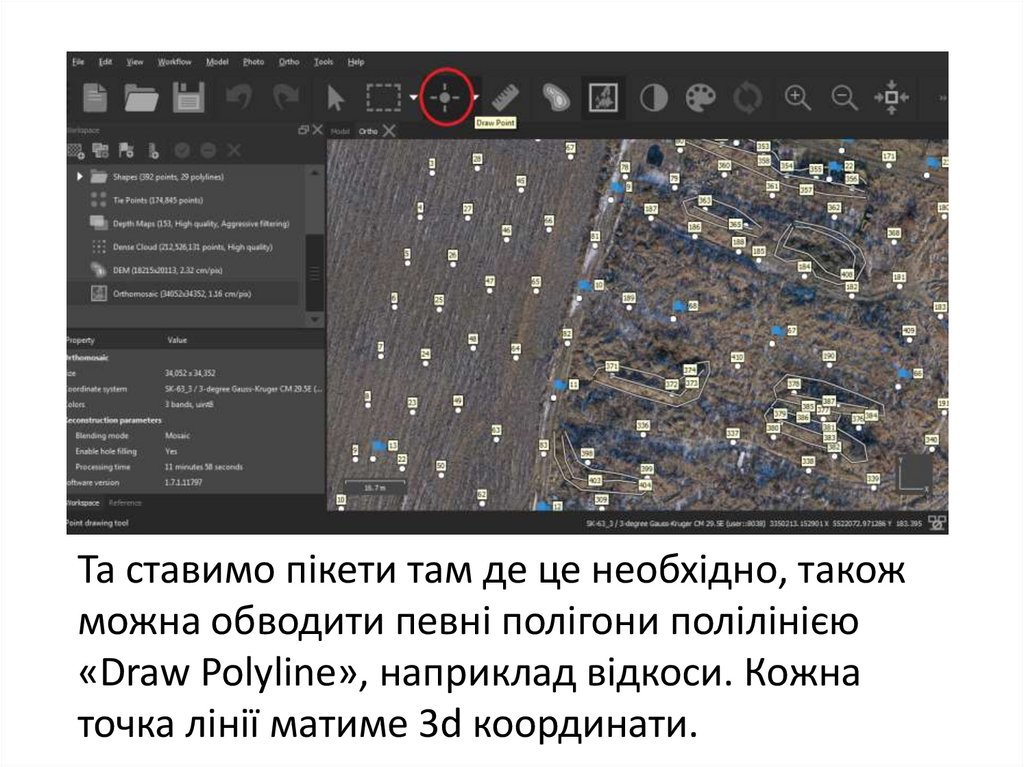Click Enable items checkmark icon in Workspace
The image size is (1024, 767).
pos(182,151)
